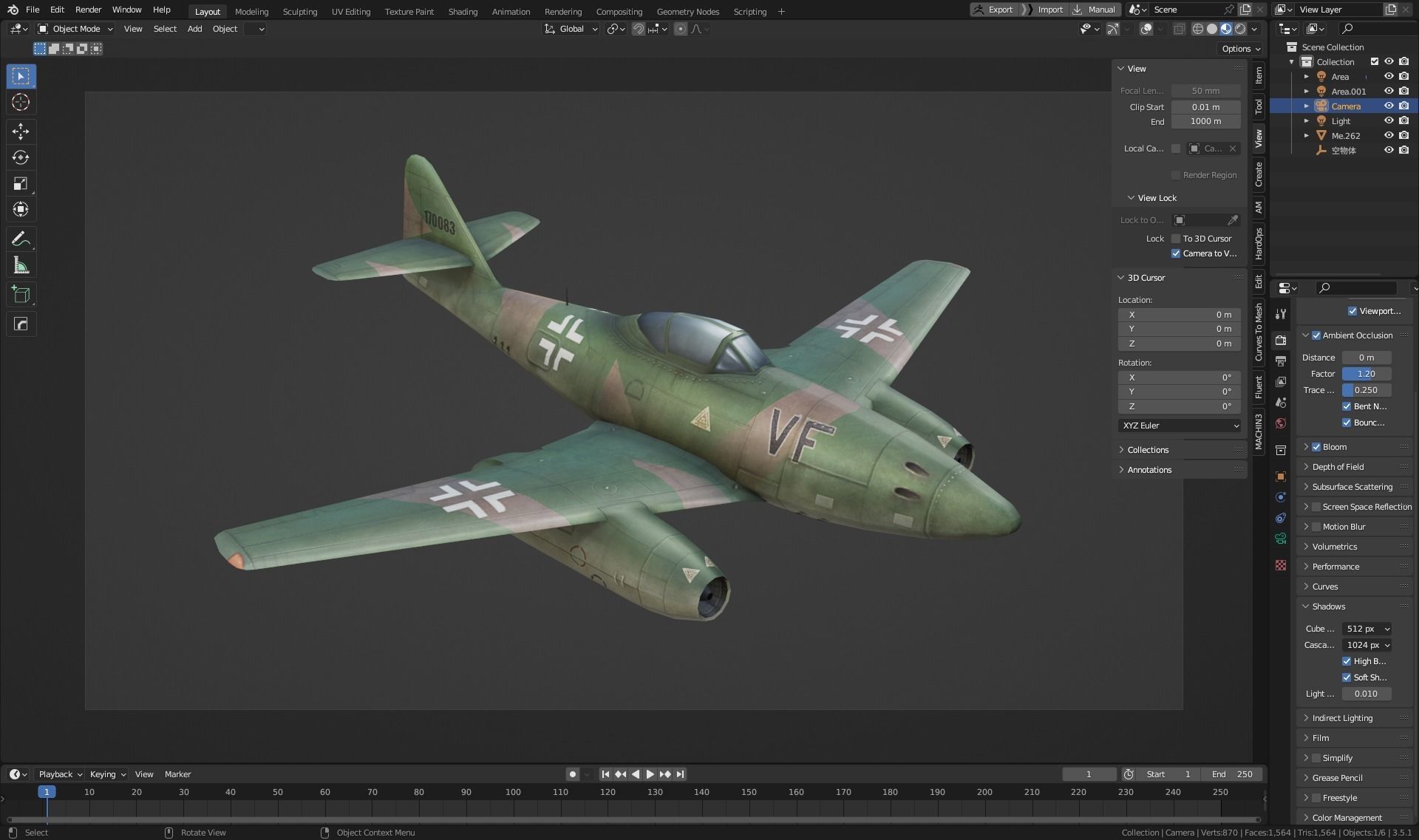Play the animation forward
The height and width of the screenshot is (840, 1419).
tap(650, 774)
